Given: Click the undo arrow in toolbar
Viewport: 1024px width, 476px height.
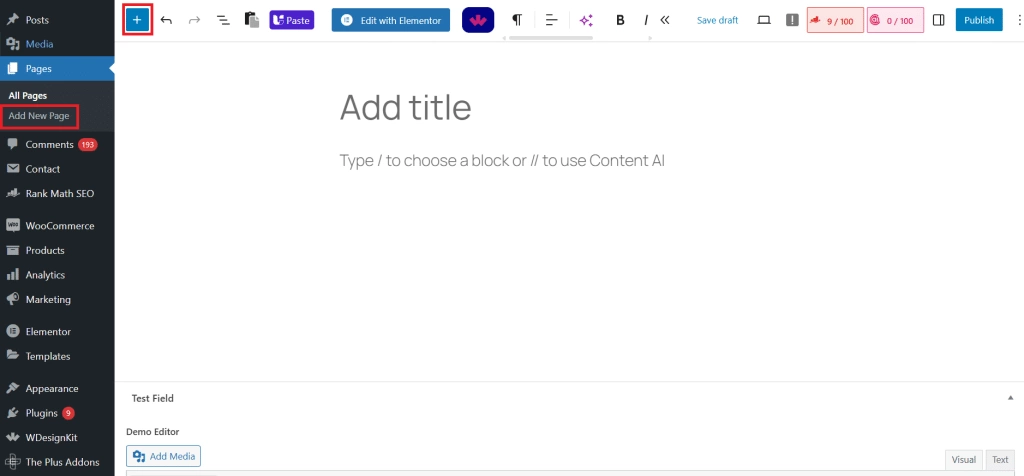Looking at the screenshot, I should (166, 20).
